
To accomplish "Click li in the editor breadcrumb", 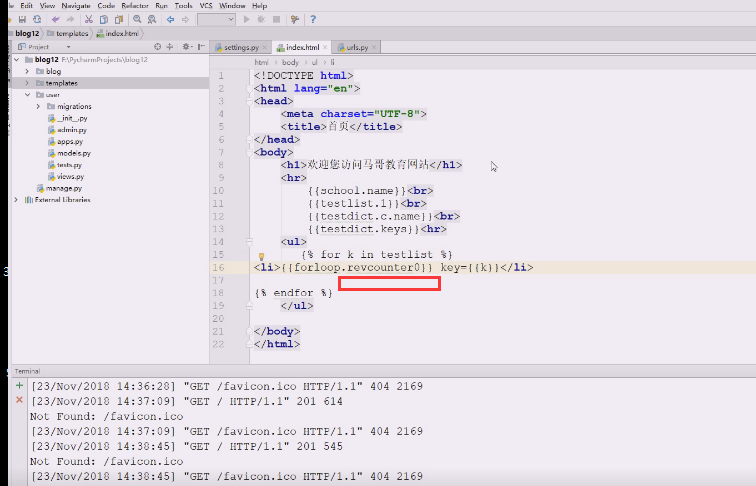I will pos(332,62).
